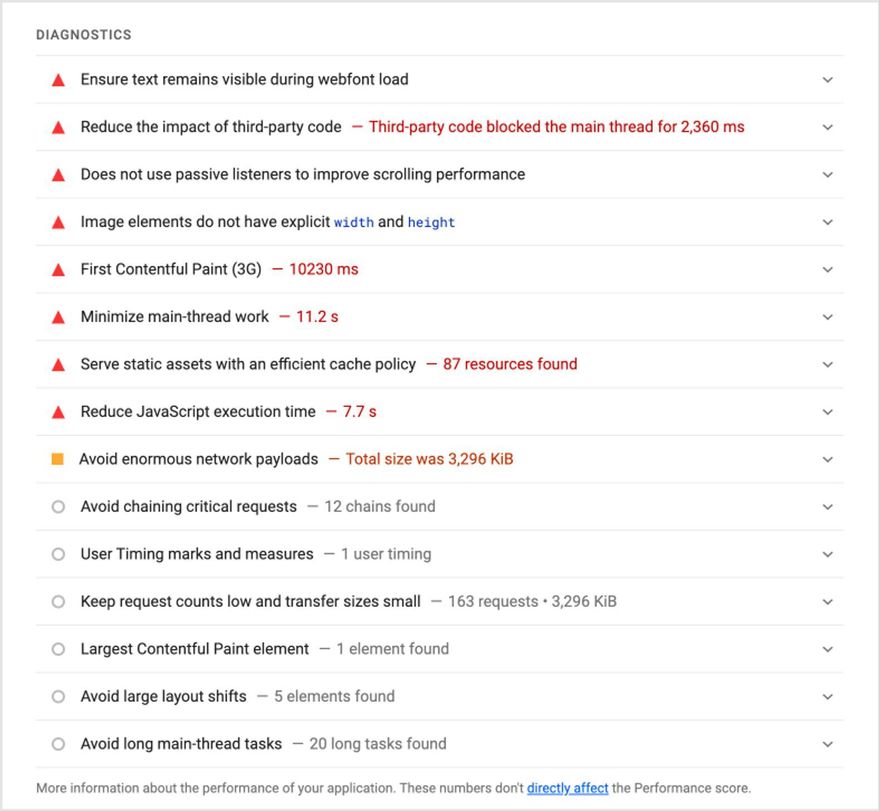Click orange square icon for enormous network payloads
This screenshot has height=811, width=880.
(x=57, y=459)
